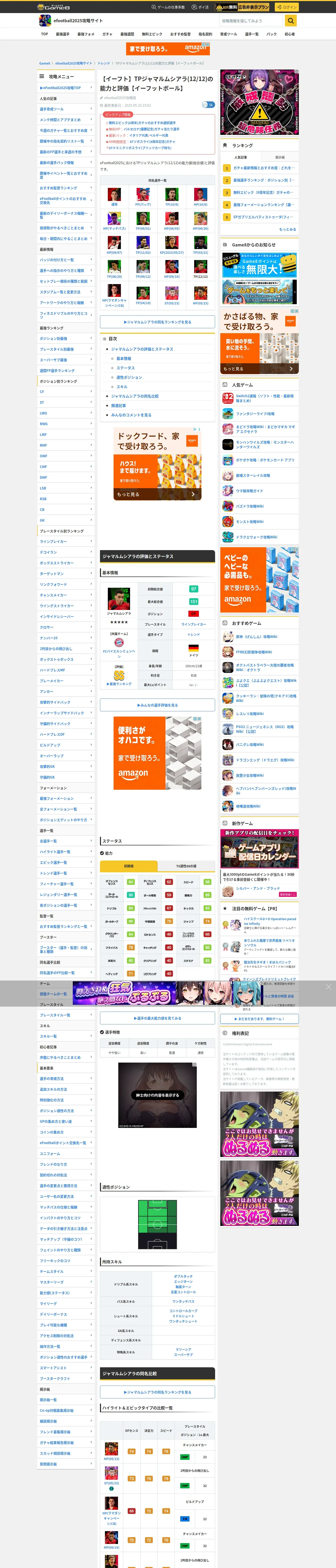
Task: Click 選手の最大能力値を見てみる button
Action: pyautogui.click(x=157, y=1018)
